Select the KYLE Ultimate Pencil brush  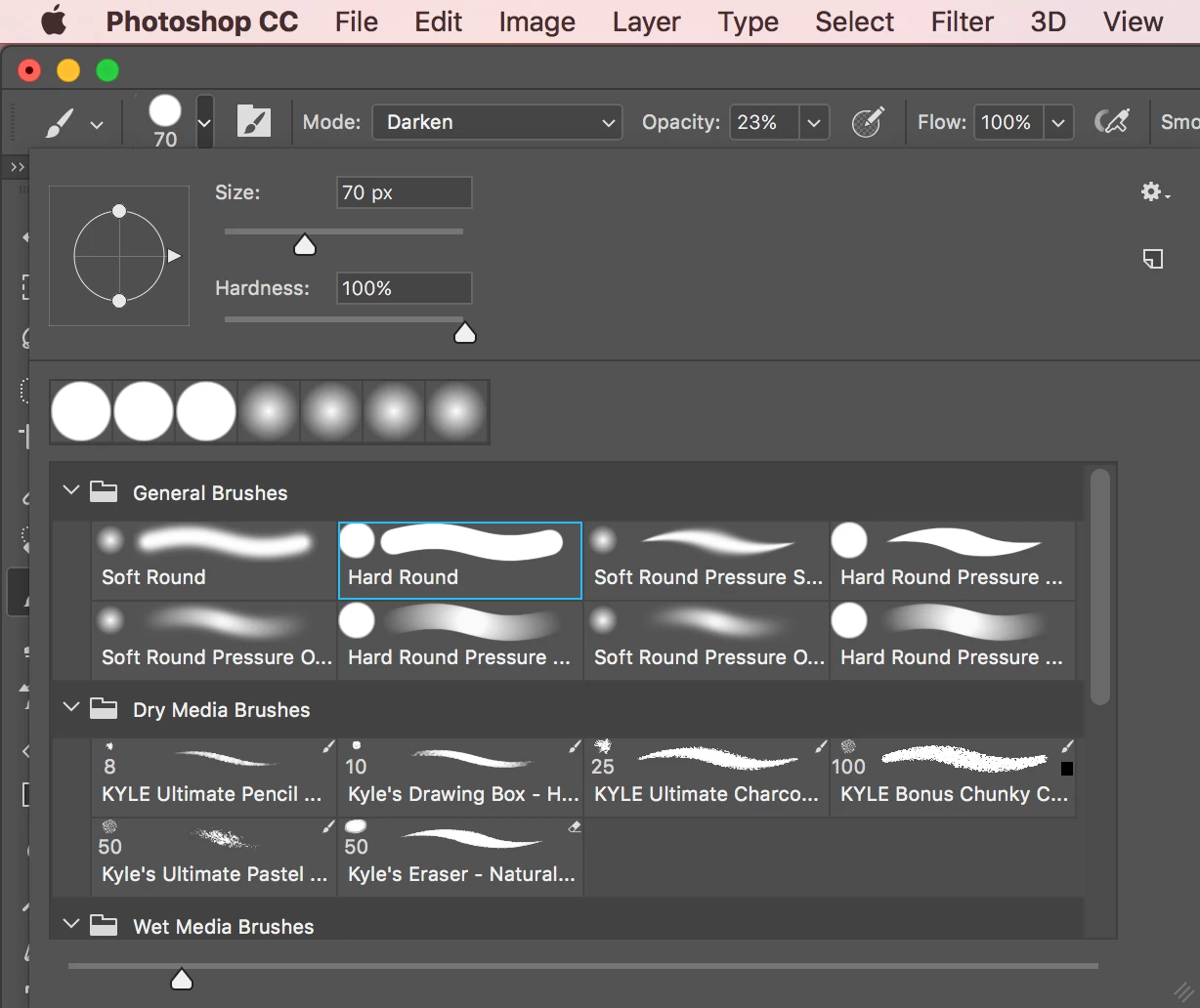[x=212, y=777]
